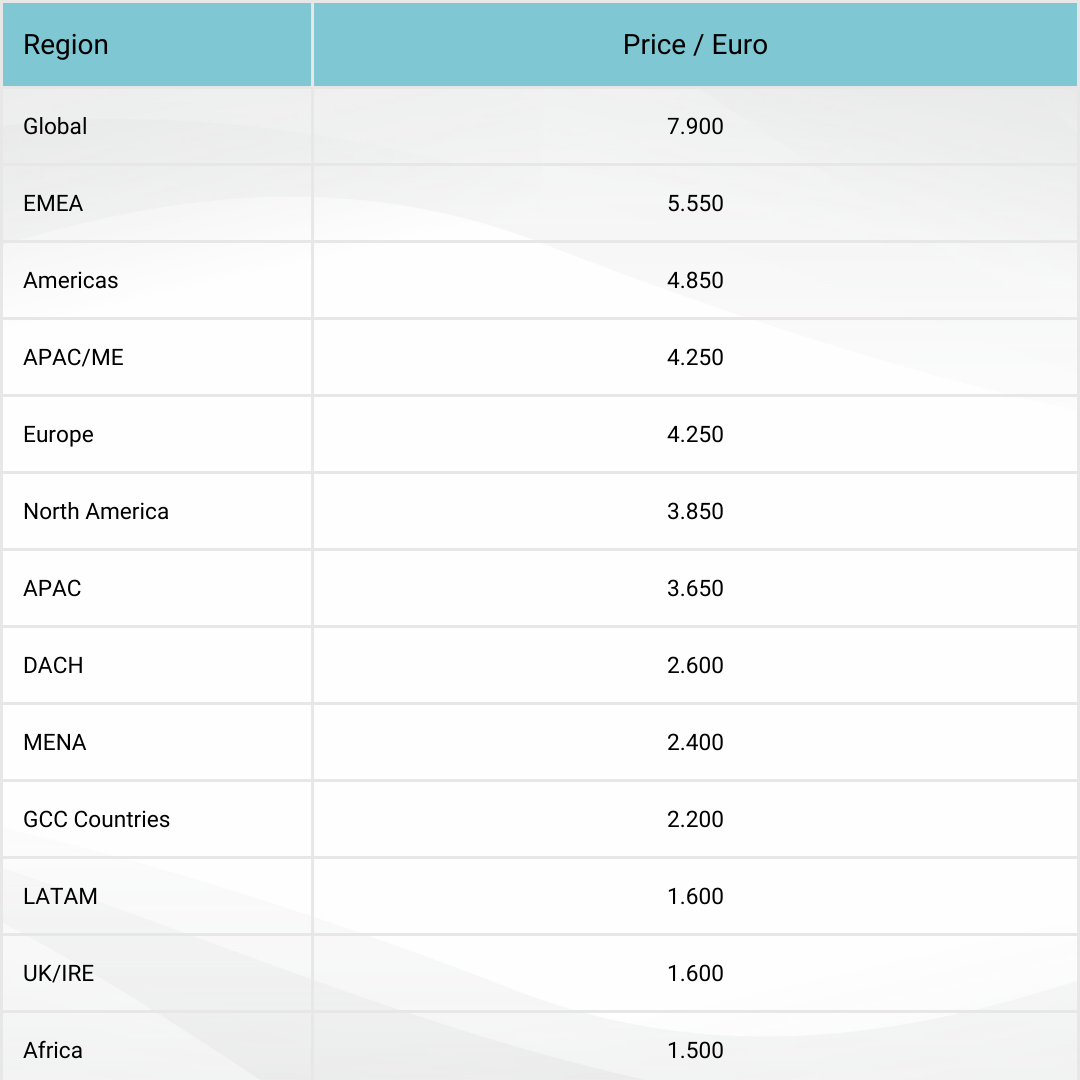Click the 3.650 price for APAC
The height and width of the screenshot is (1080, 1080).
[695, 589]
